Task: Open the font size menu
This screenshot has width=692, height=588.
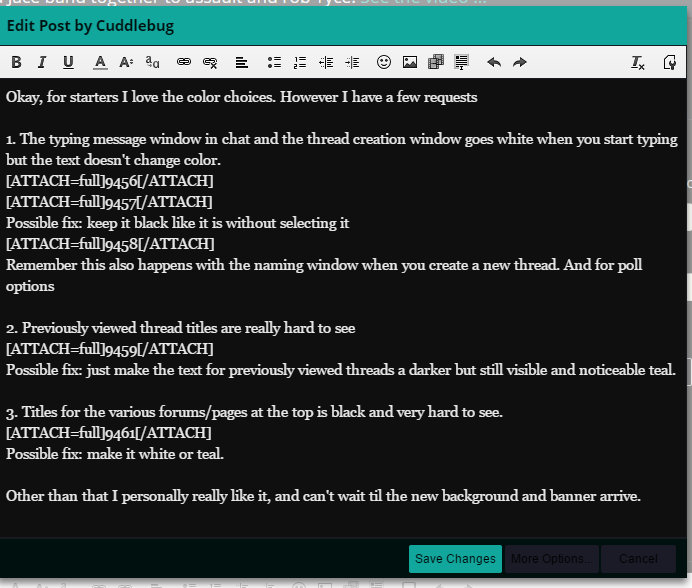Action: coord(126,62)
